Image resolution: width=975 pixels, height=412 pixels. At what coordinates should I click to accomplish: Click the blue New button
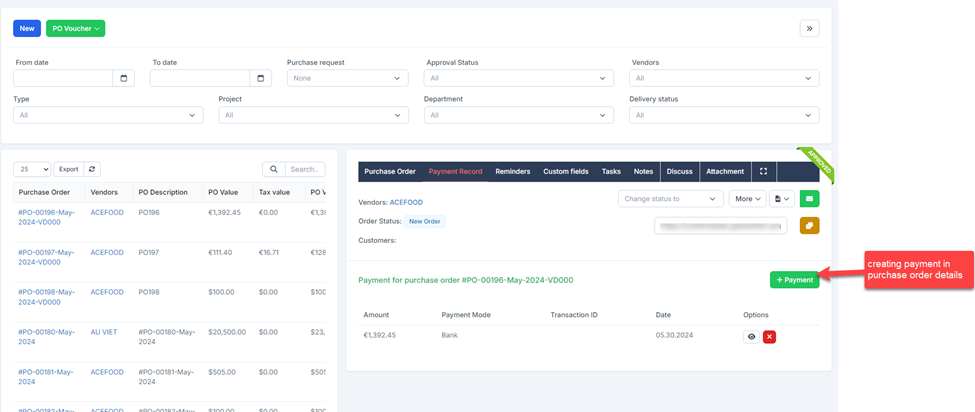27,28
